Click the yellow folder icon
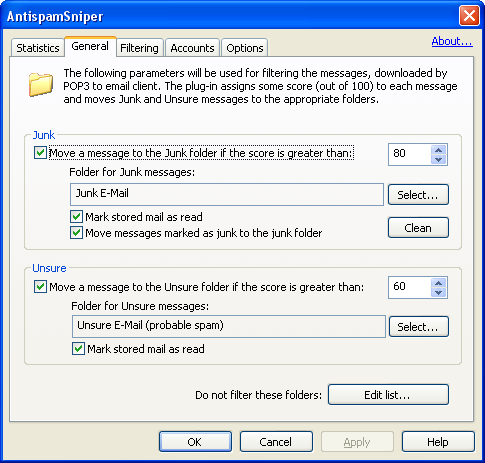The height and width of the screenshot is (463, 485). pyautogui.click(x=41, y=85)
